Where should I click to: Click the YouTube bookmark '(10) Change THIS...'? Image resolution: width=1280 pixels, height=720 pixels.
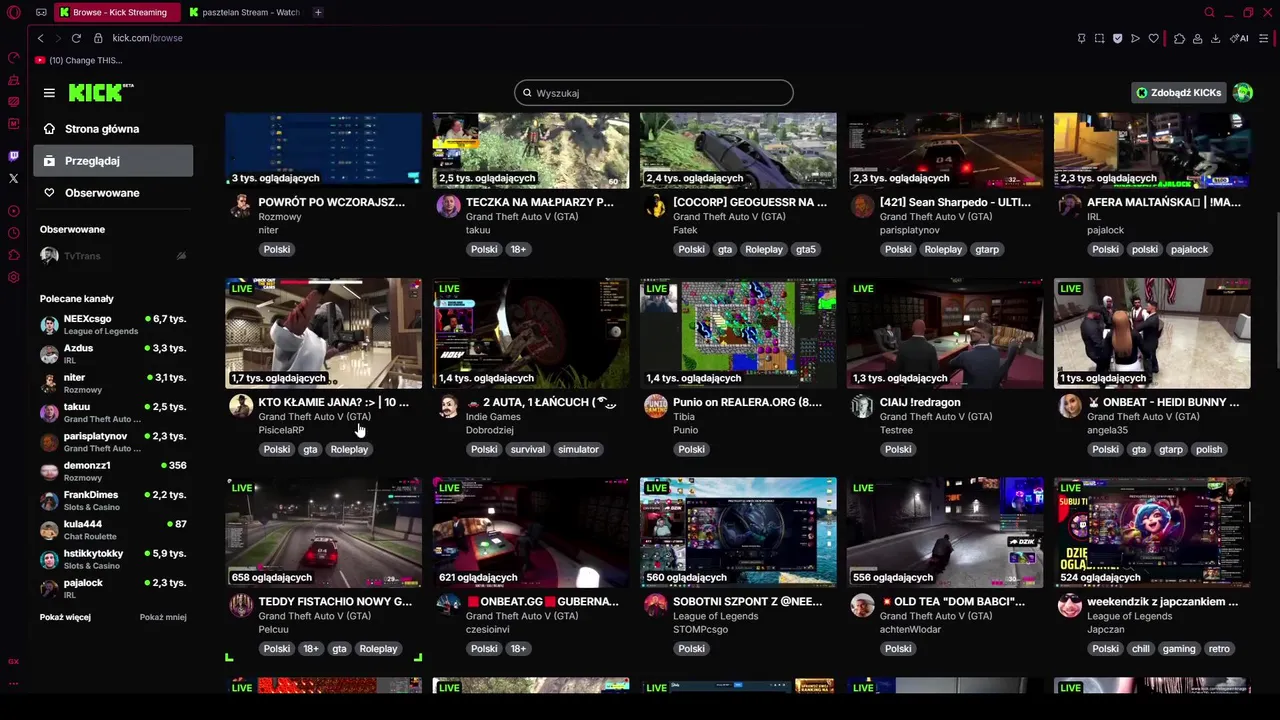point(78,60)
